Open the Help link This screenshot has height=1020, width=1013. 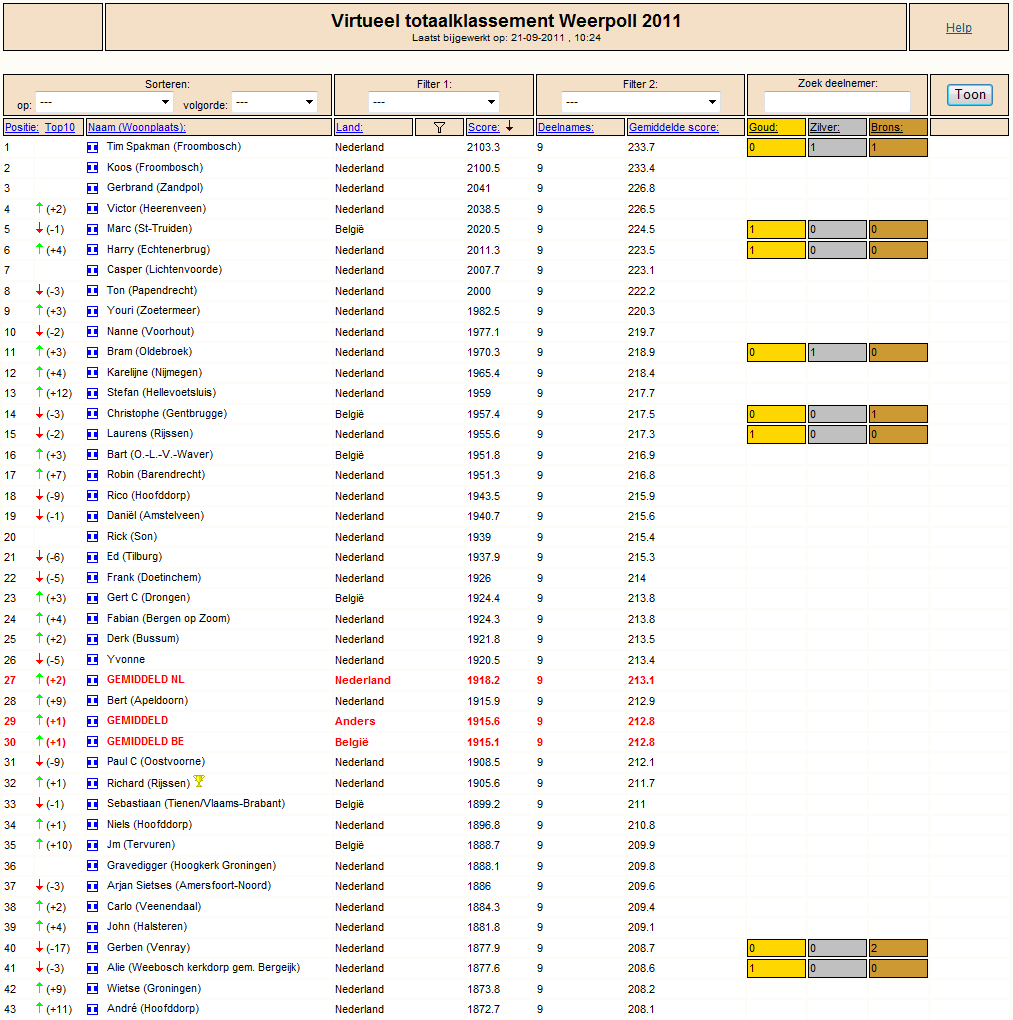tap(958, 28)
